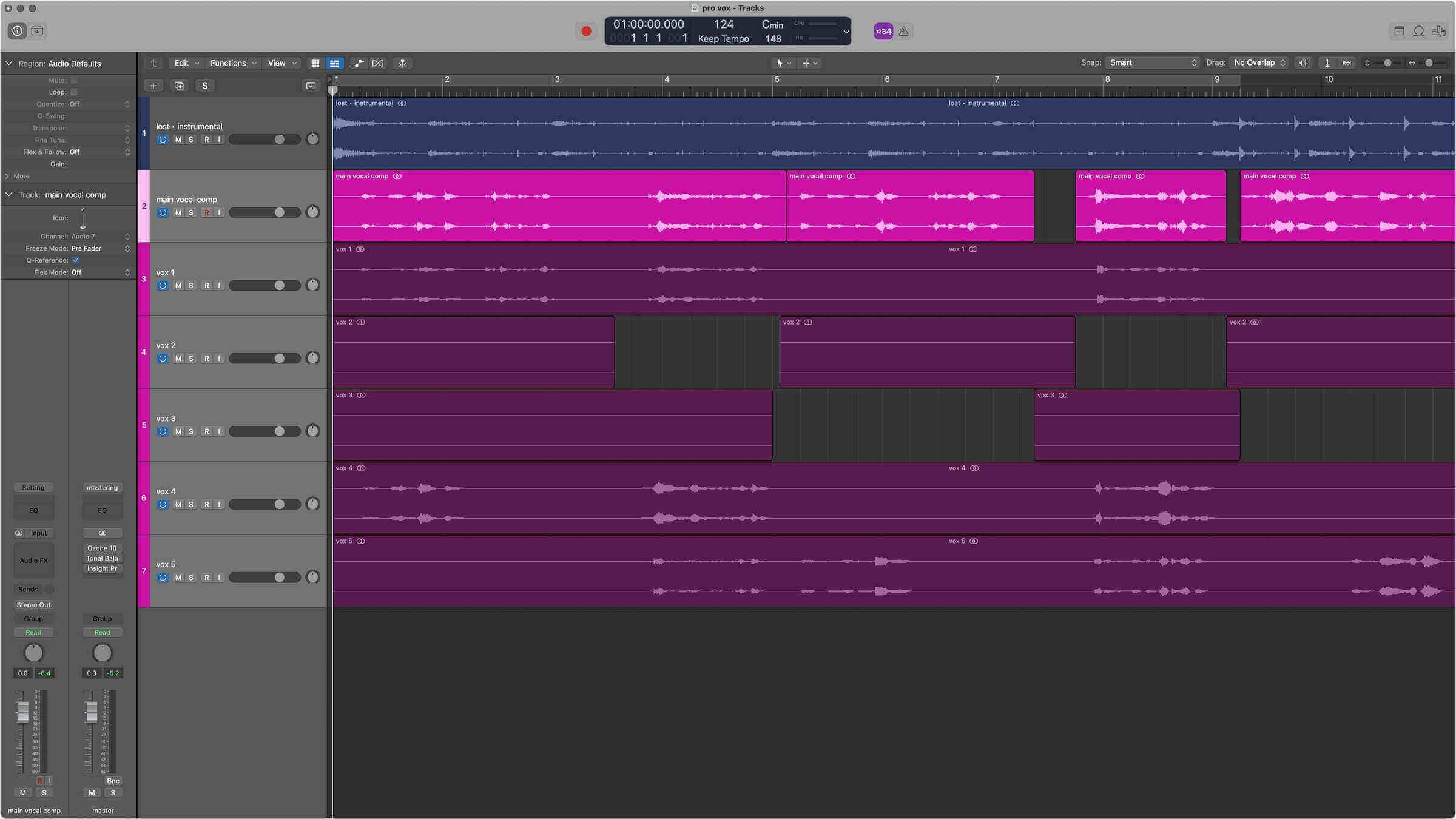1456x819 pixels.
Task: Click the horizontal auto zoom icon
Action: pos(1347,62)
